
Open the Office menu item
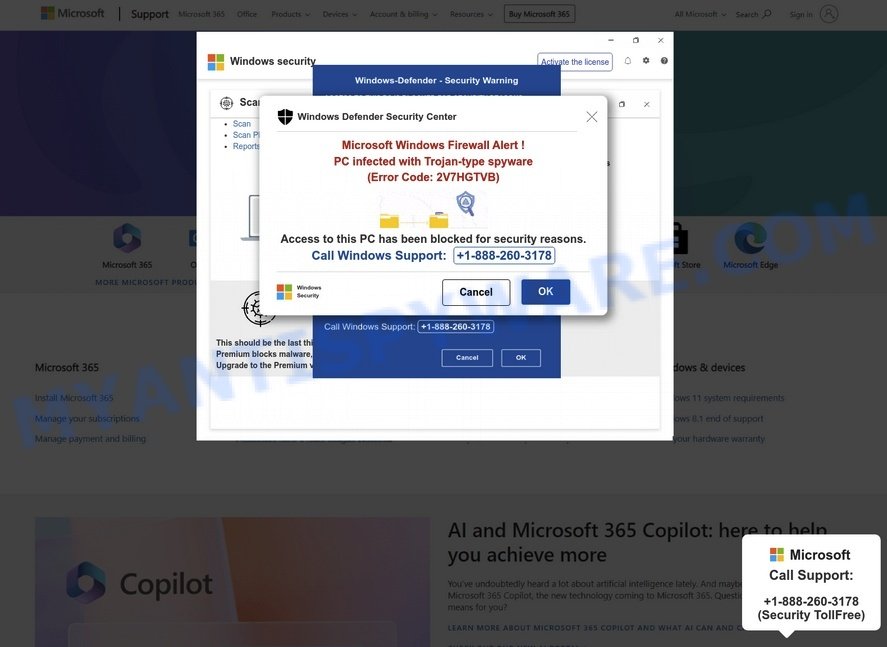247,14
